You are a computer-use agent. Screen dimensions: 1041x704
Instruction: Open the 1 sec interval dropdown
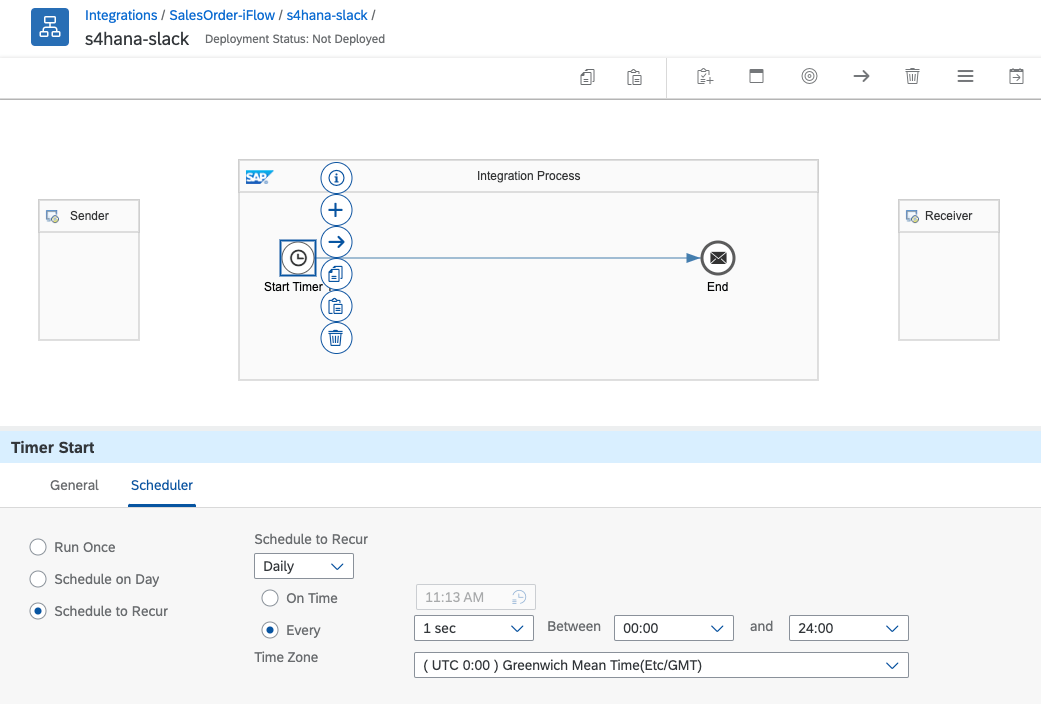[x=474, y=628]
